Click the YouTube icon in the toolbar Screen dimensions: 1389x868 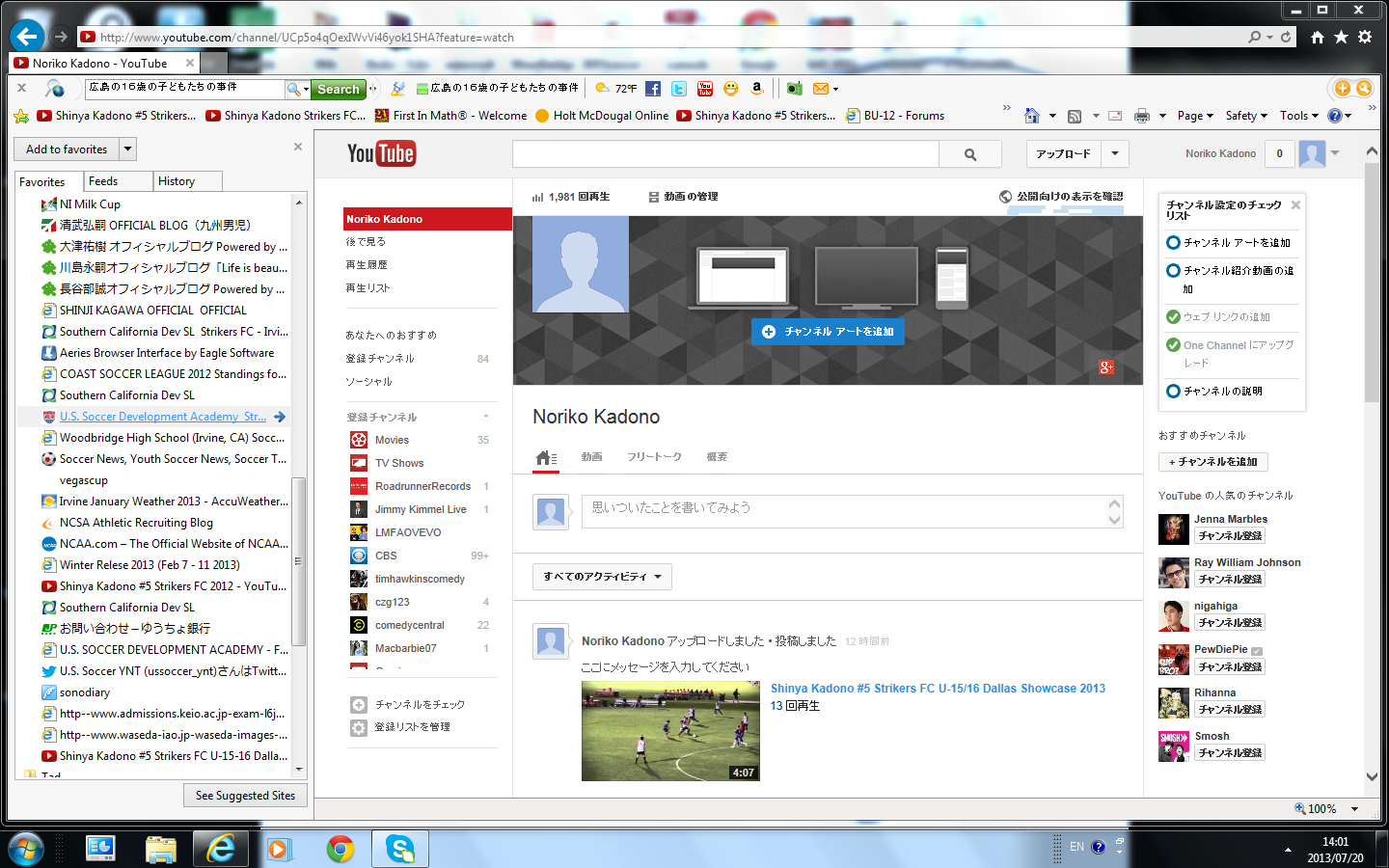(x=705, y=89)
